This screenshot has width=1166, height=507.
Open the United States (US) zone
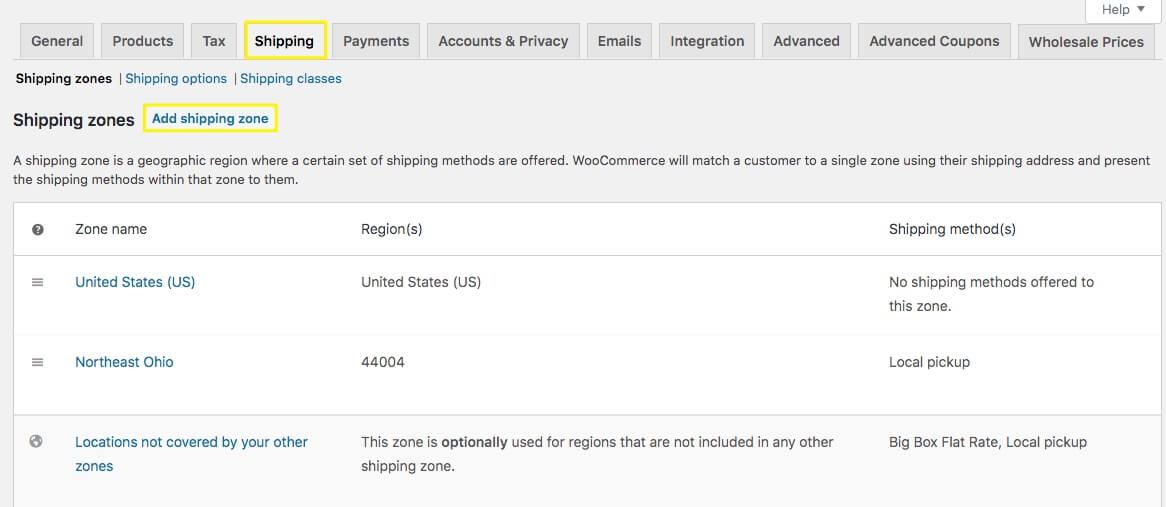coord(135,282)
